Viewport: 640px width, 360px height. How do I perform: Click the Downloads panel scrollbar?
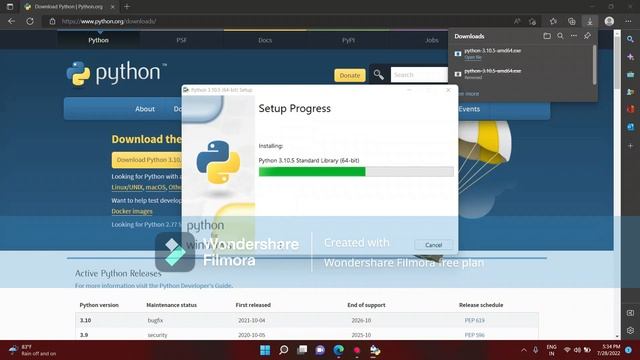point(594,64)
